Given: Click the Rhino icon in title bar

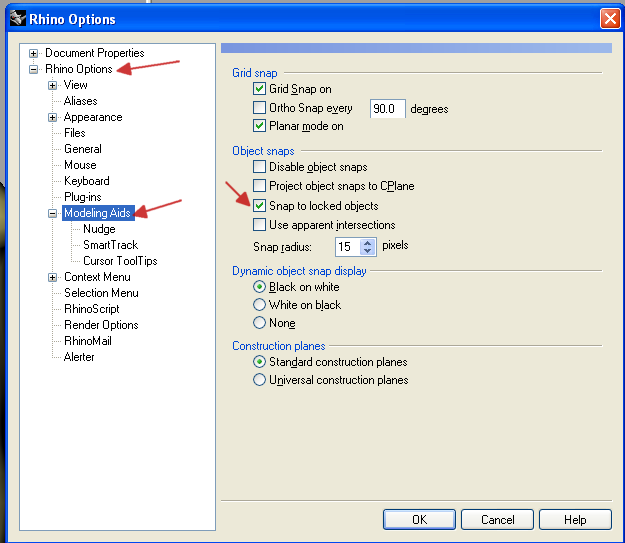Looking at the screenshot, I should 18,18.
